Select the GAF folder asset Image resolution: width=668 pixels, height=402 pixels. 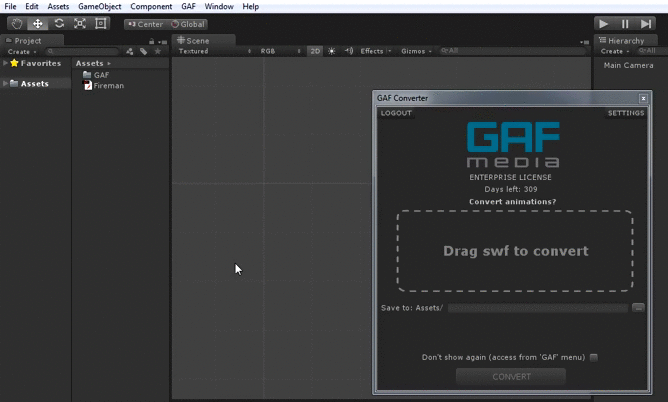tap(96, 75)
